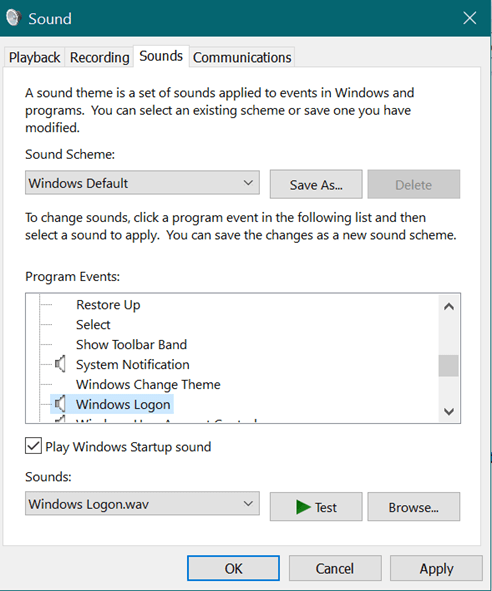The image size is (492, 591).
Task: Click Browse... to pick a sound file
Action: [x=414, y=507]
